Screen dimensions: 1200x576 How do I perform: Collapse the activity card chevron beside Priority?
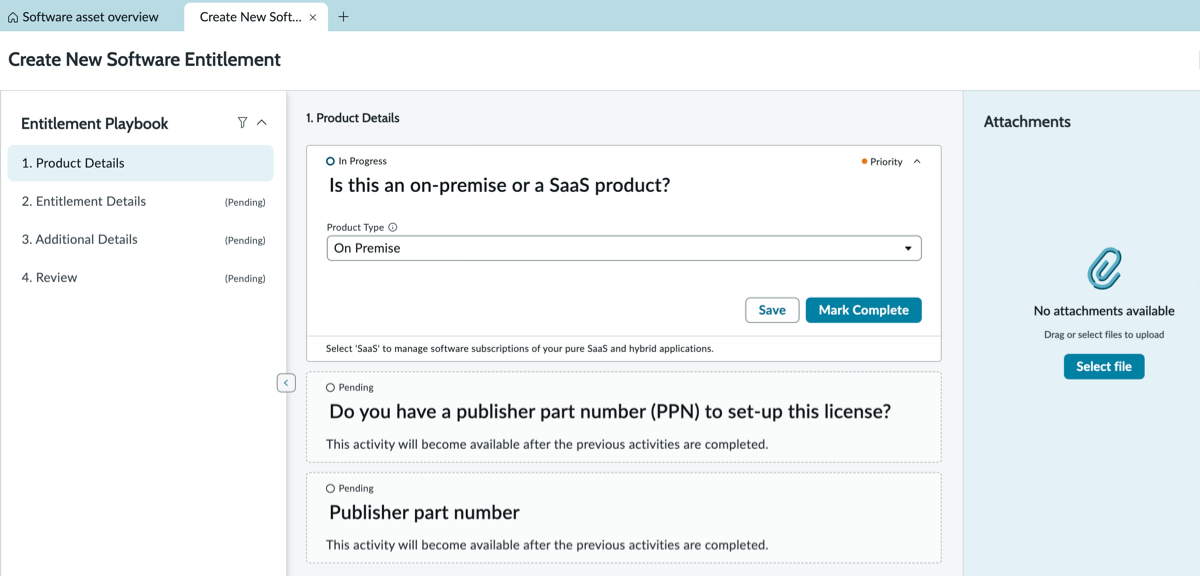[x=917, y=161]
